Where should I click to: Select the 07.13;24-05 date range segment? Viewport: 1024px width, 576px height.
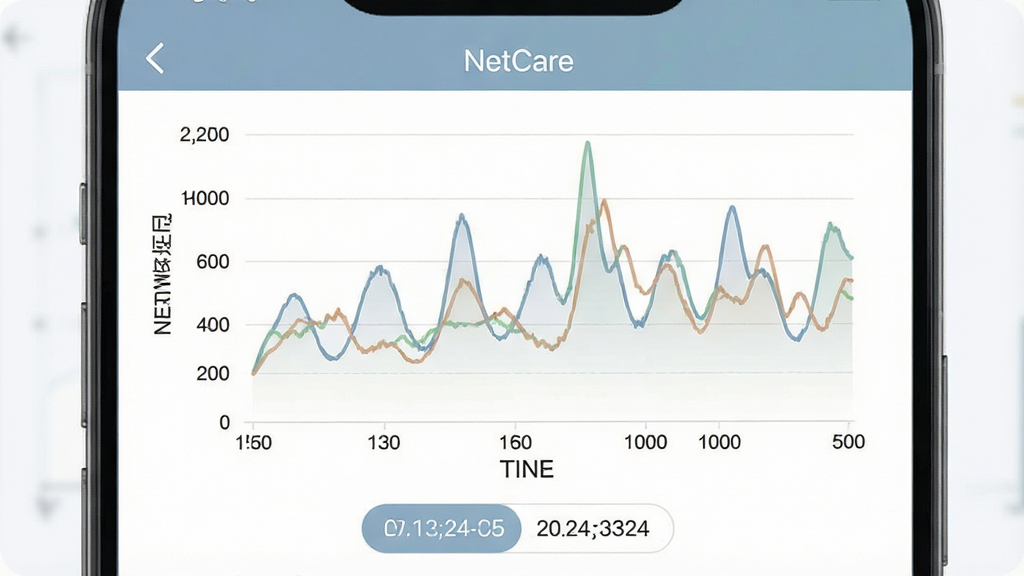point(442,528)
